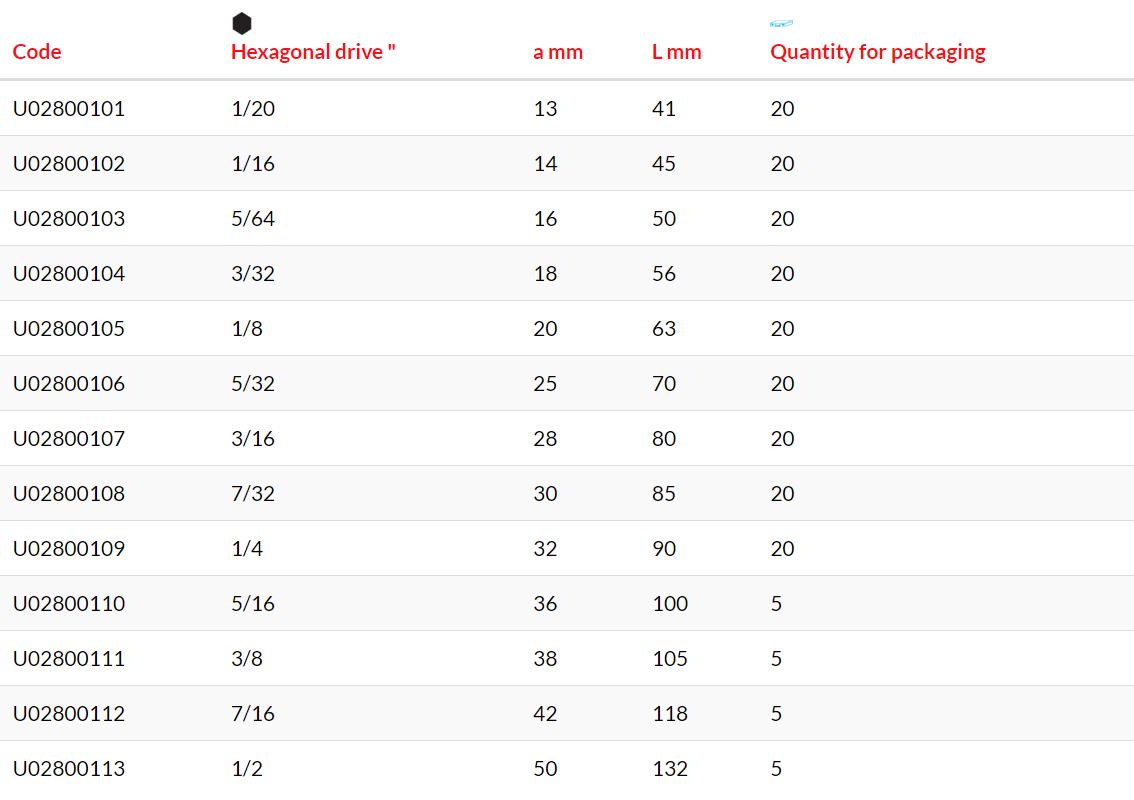This screenshot has width=1134, height=800.
Task: Click the Code column header
Action: [37, 52]
